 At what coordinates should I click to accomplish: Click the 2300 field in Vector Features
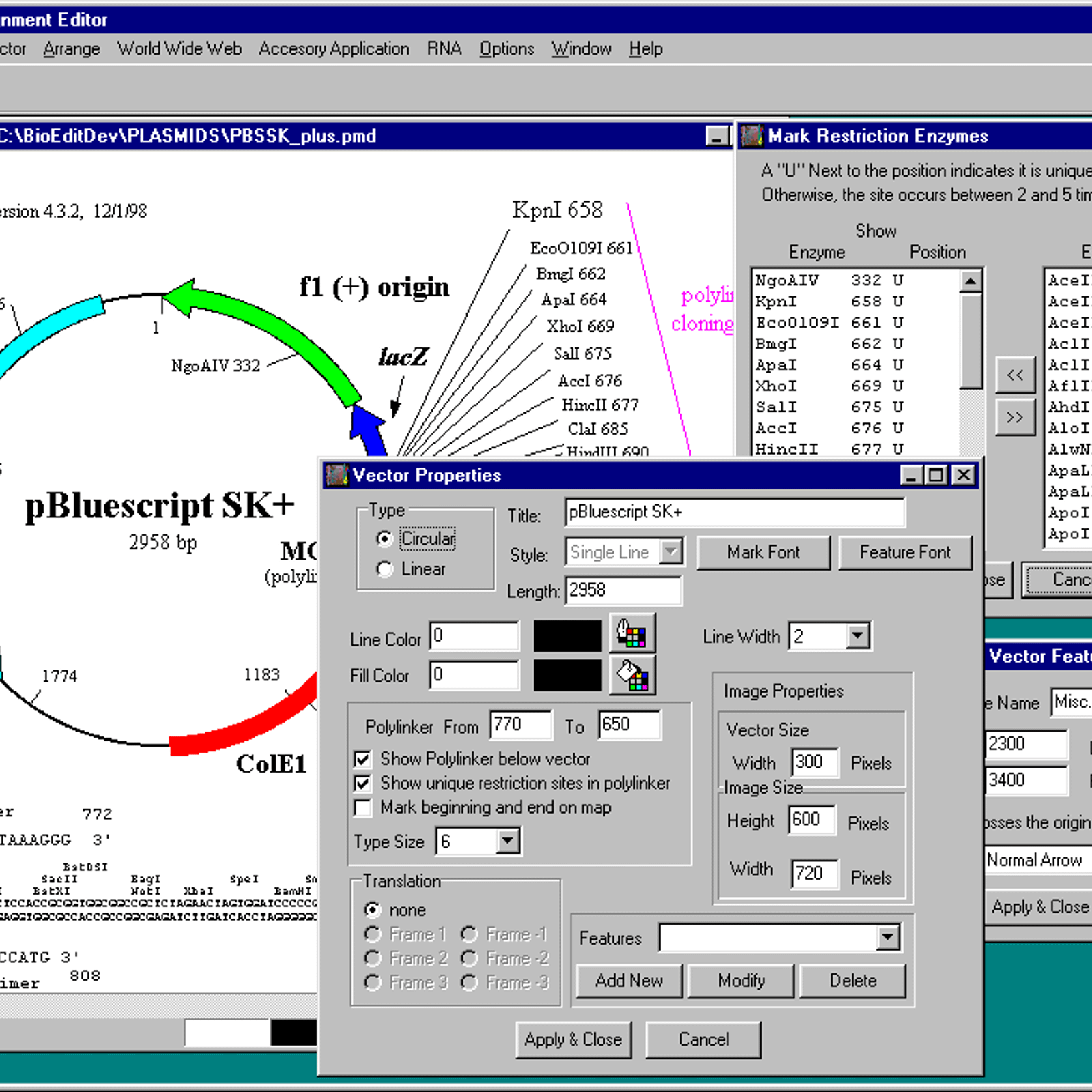point(1026,744)
